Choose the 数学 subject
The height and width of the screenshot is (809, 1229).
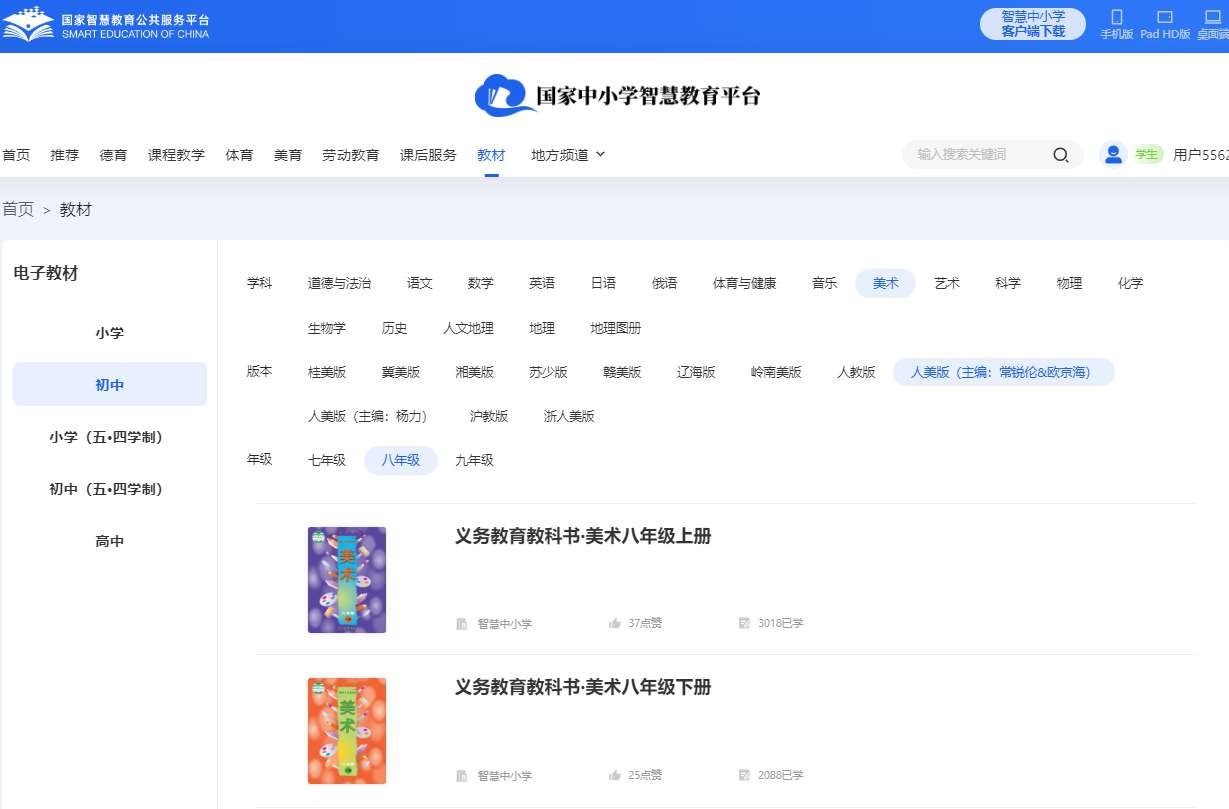(x=481, y=284)
